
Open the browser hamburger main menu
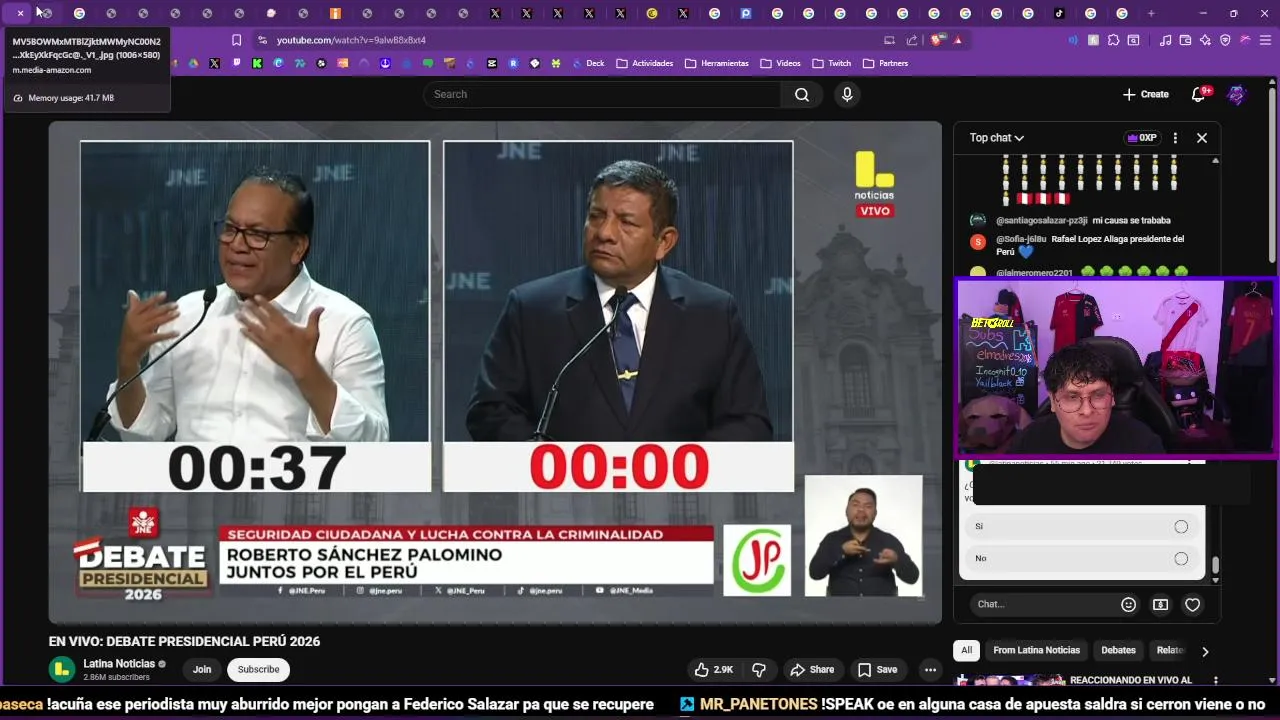pos(1265,40)
